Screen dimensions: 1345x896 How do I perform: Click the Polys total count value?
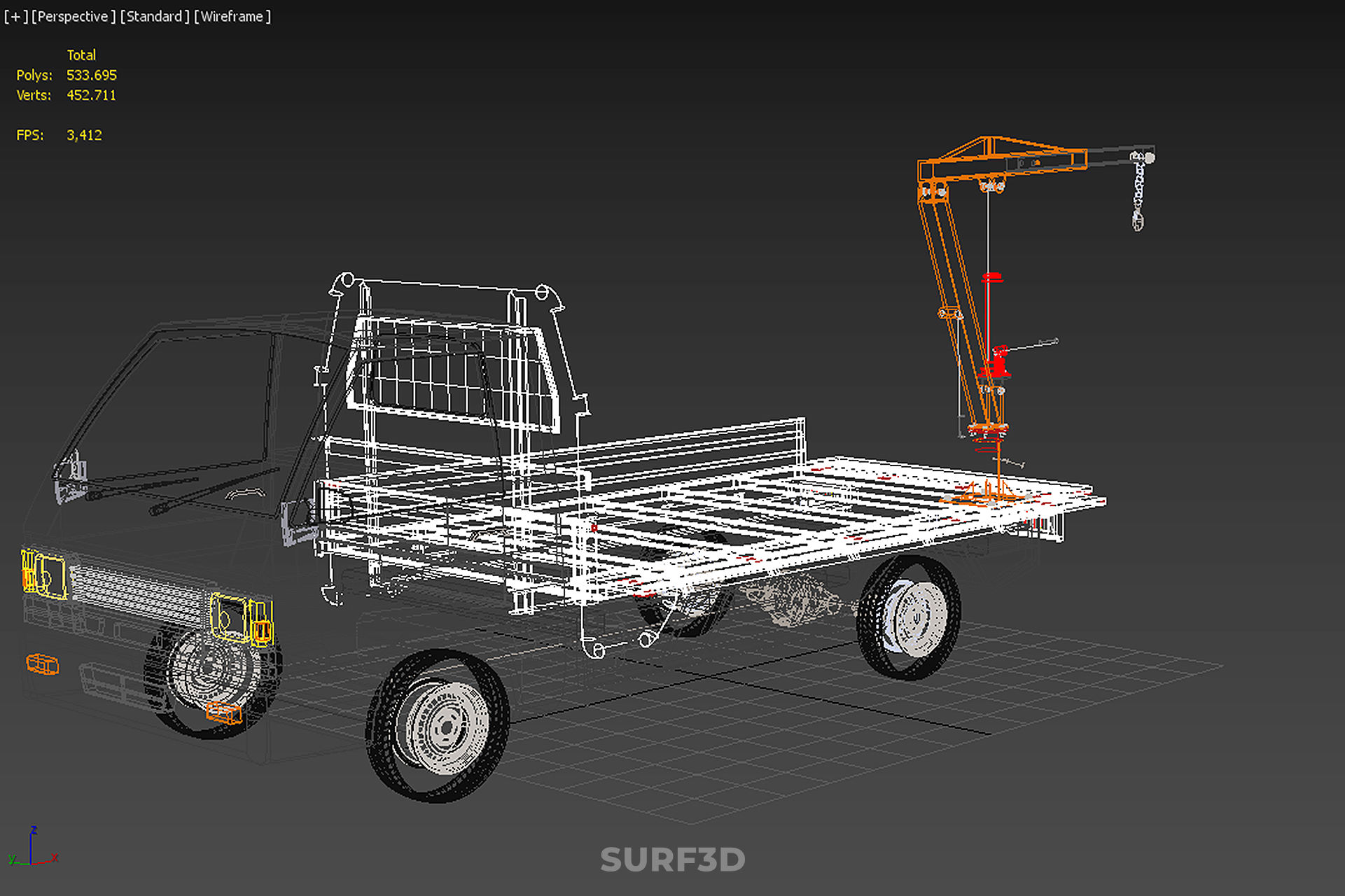pos(91,75)
